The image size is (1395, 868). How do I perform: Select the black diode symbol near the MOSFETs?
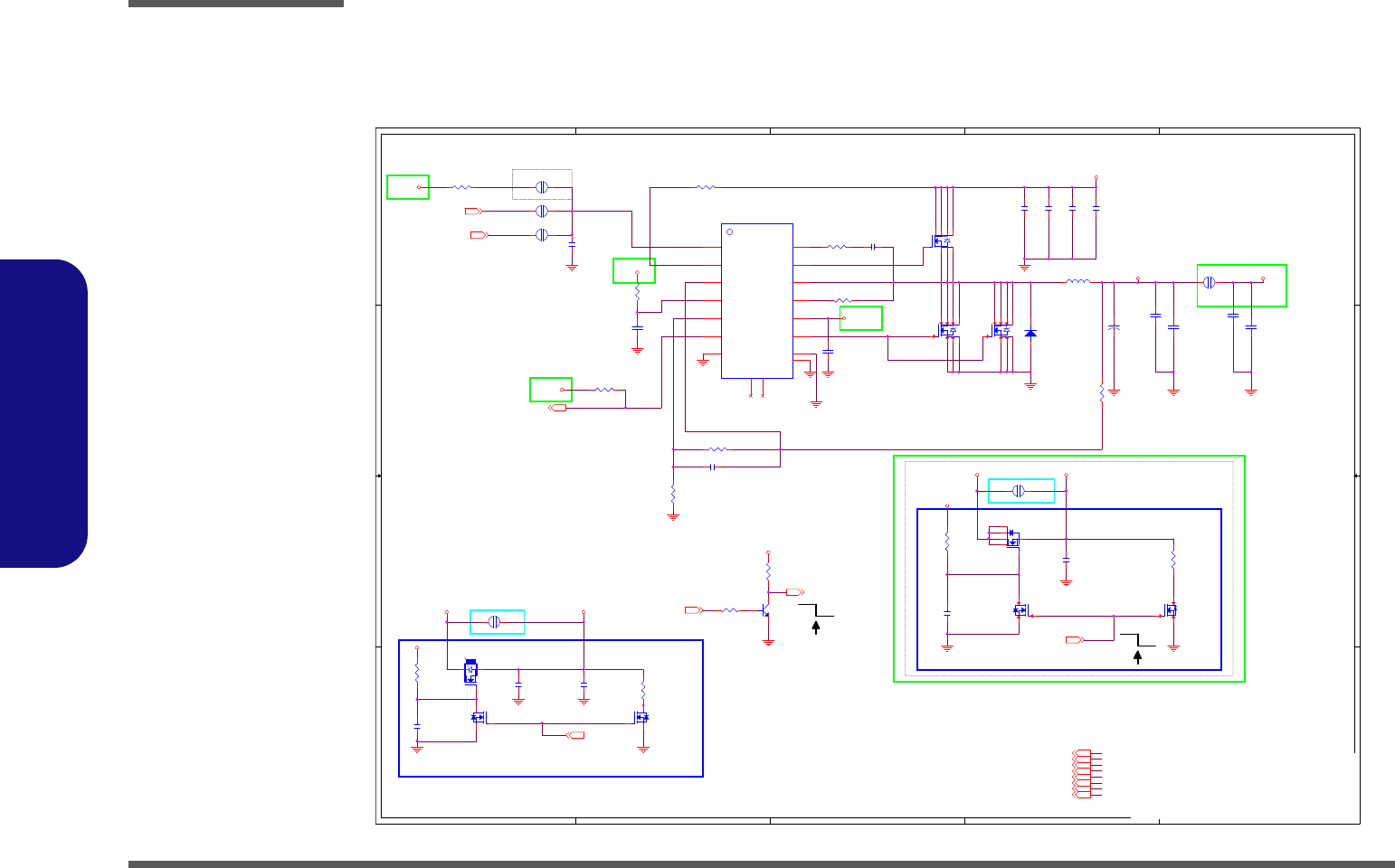(x=1030, y=334)
